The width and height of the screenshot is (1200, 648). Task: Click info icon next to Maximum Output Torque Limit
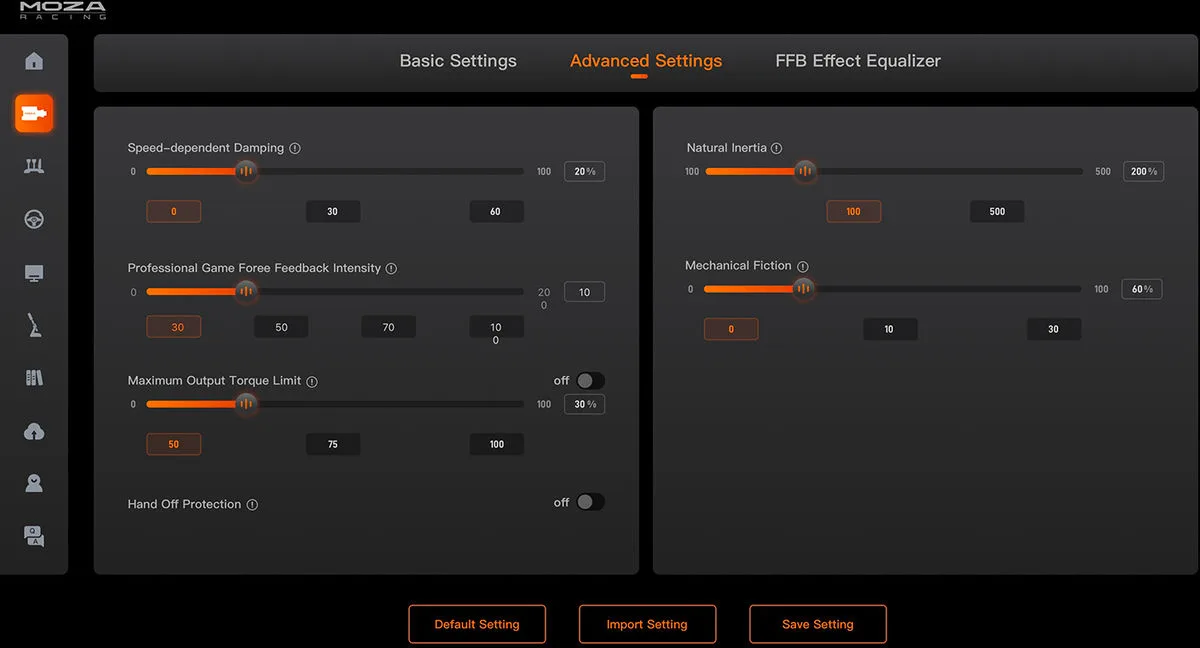(x=312, y=381)
